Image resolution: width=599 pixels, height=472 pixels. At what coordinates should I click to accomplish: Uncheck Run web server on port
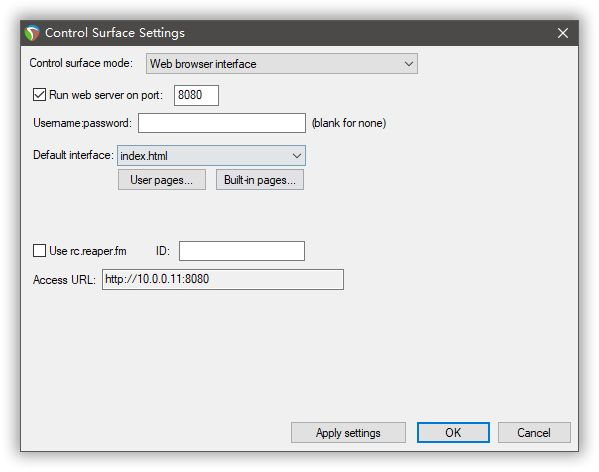pos(39,95)
